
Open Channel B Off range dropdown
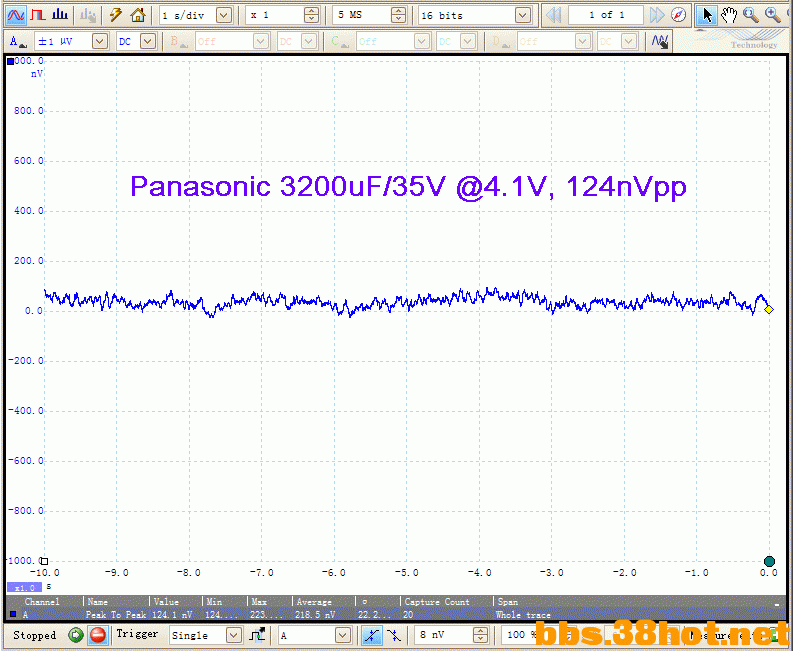coord(260,41)
